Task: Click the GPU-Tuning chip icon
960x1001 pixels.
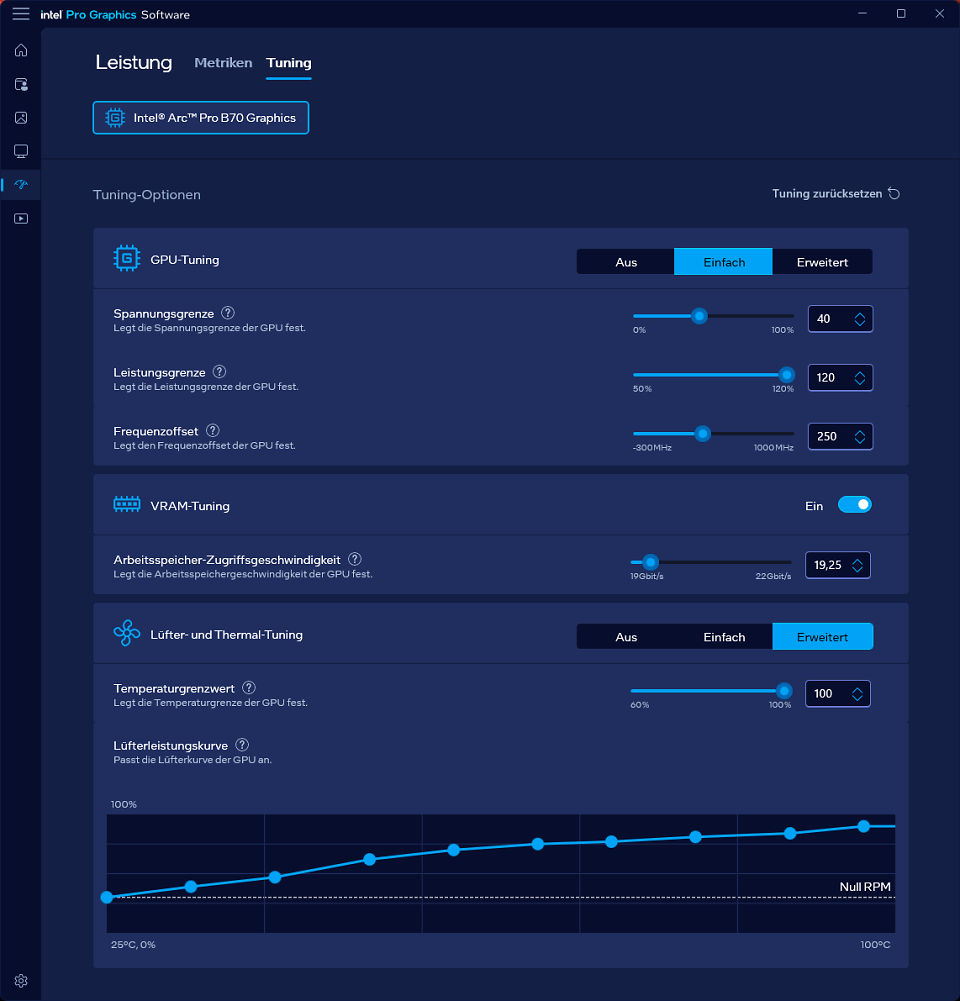Action: click(126, 259)
